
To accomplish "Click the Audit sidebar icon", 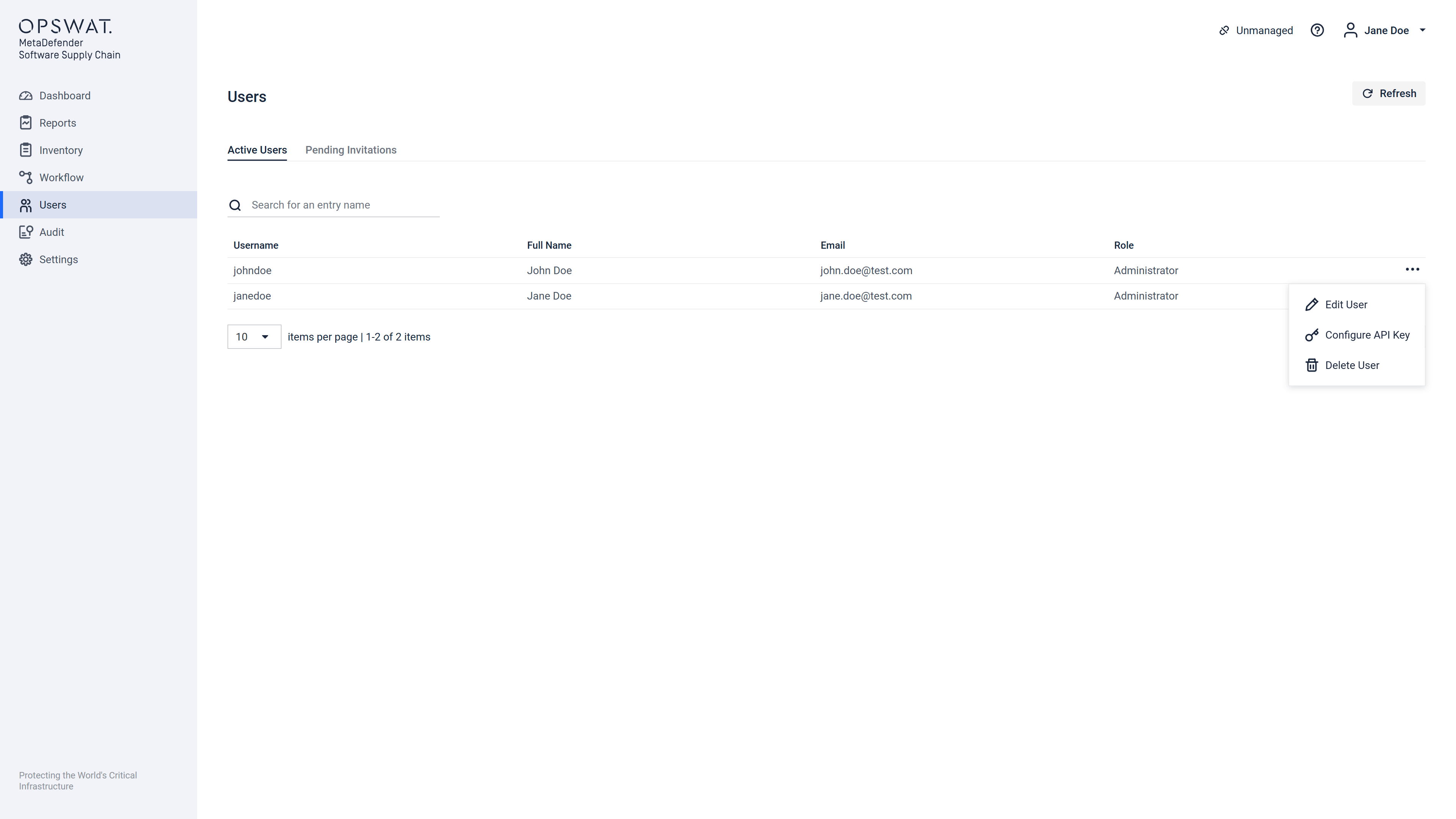I will 25,232.
